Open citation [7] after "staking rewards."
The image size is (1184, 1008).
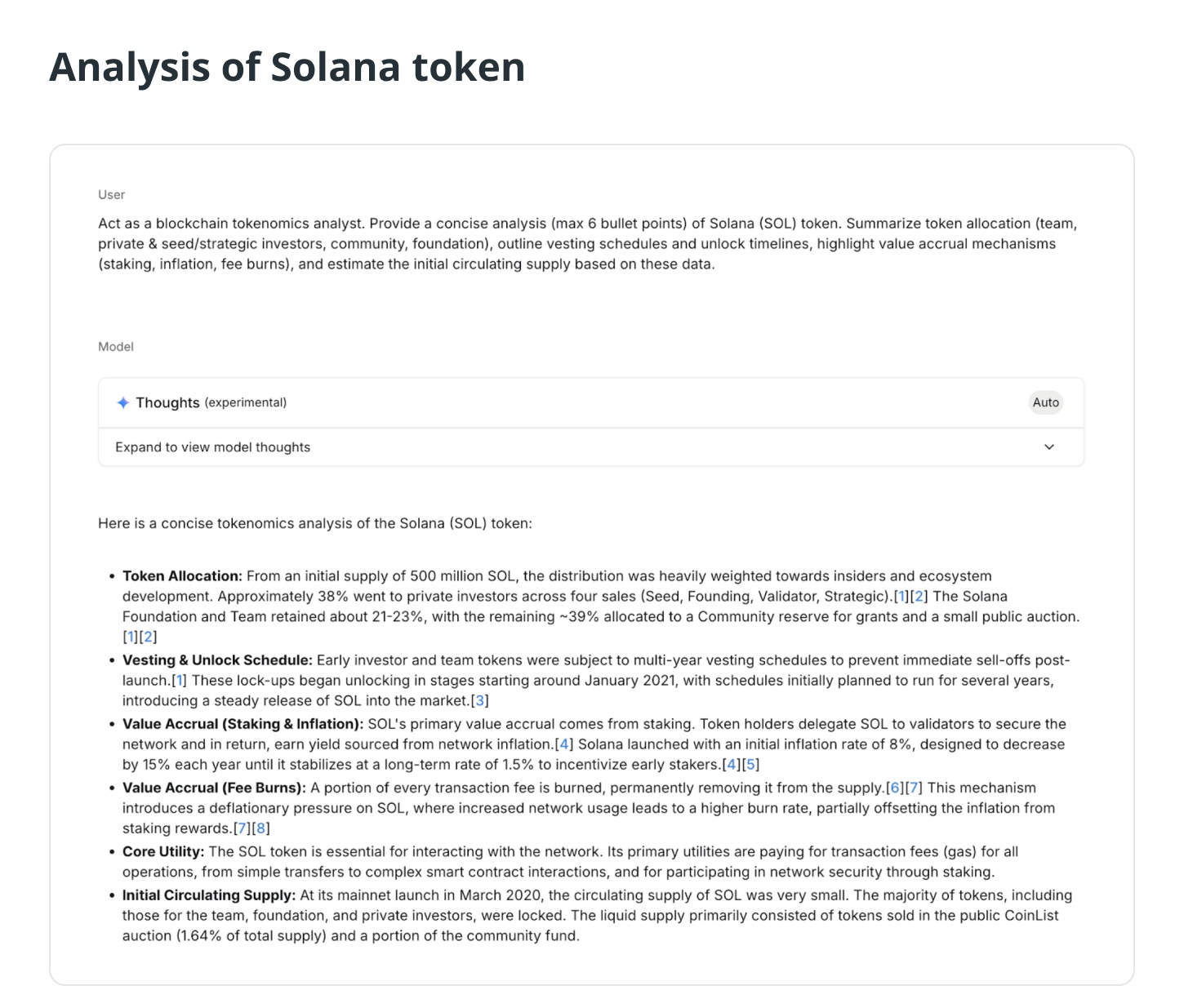[242, 828]
